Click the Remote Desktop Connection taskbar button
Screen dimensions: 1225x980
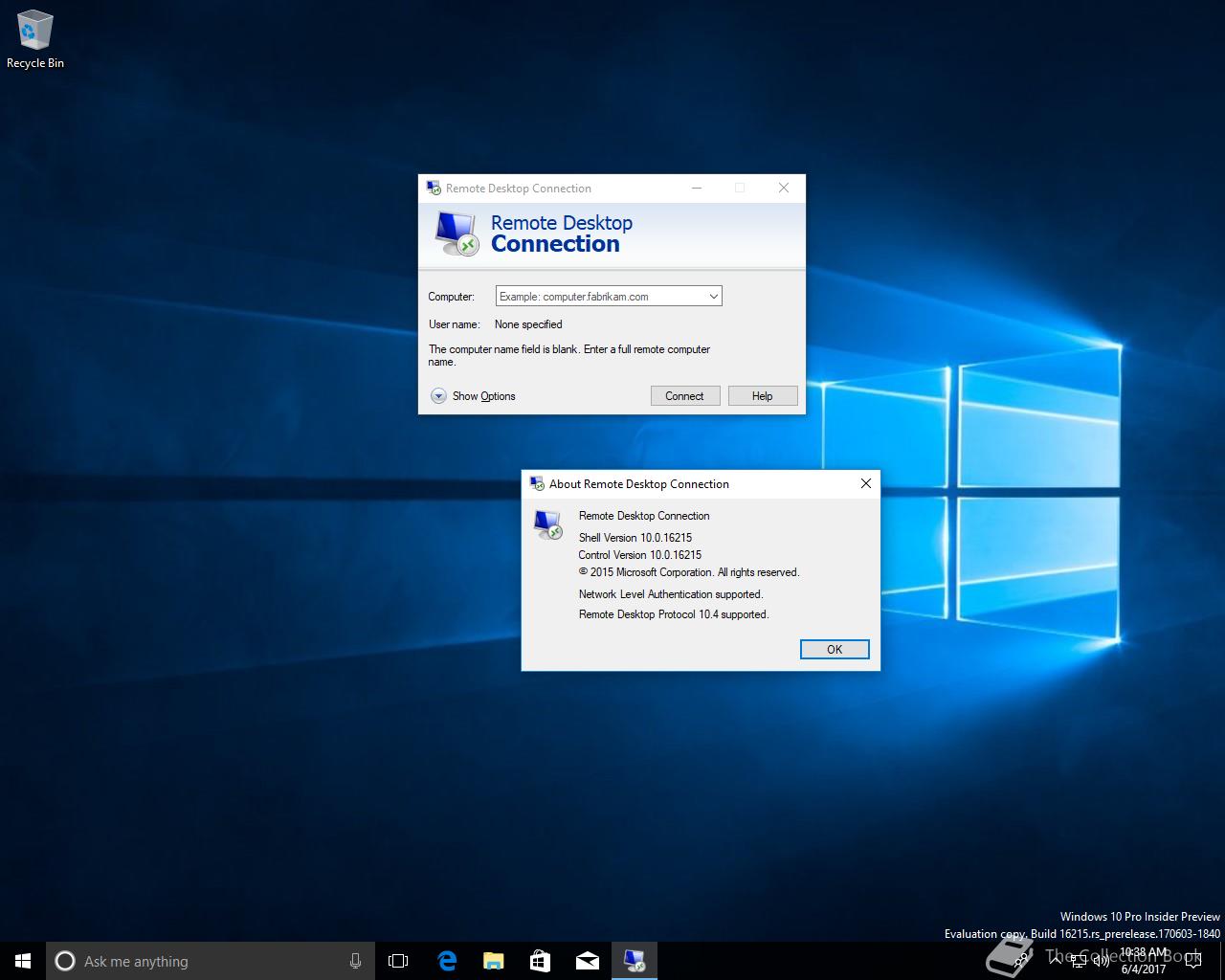coord(635,961)
